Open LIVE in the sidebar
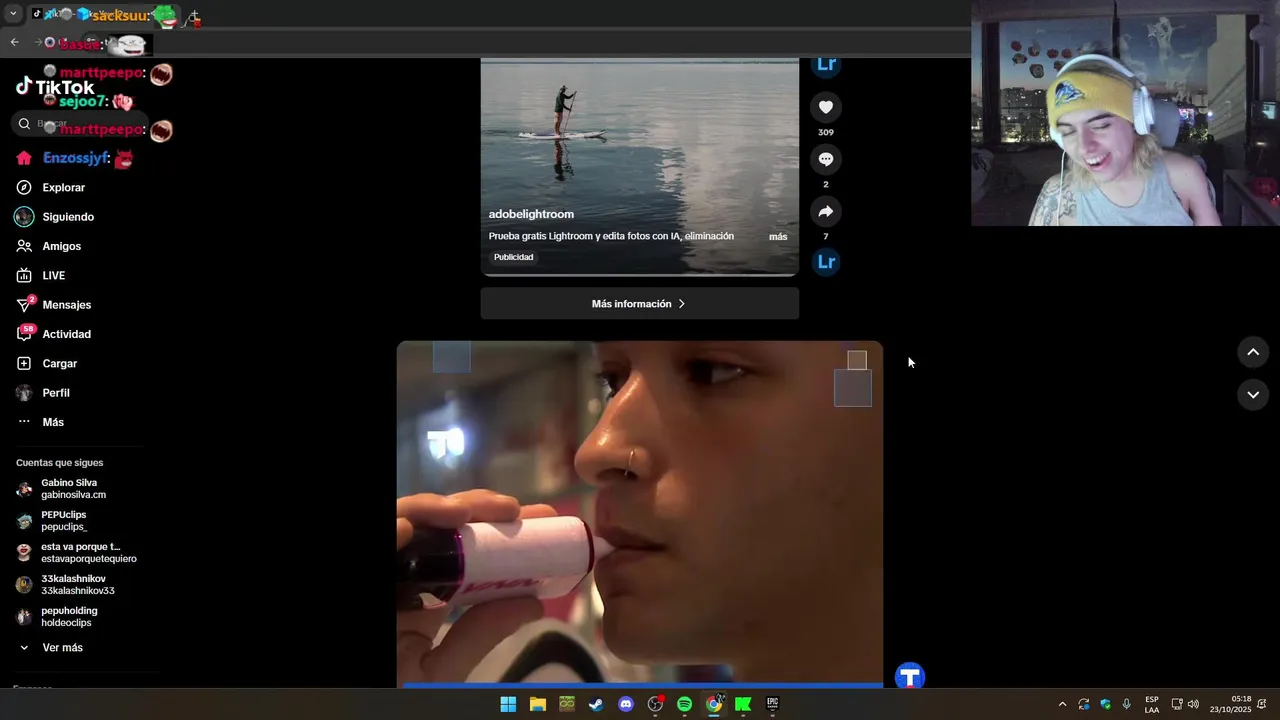Image resolution: width=1280 pixels, height=720 pixels. click(x=54, y=276)
